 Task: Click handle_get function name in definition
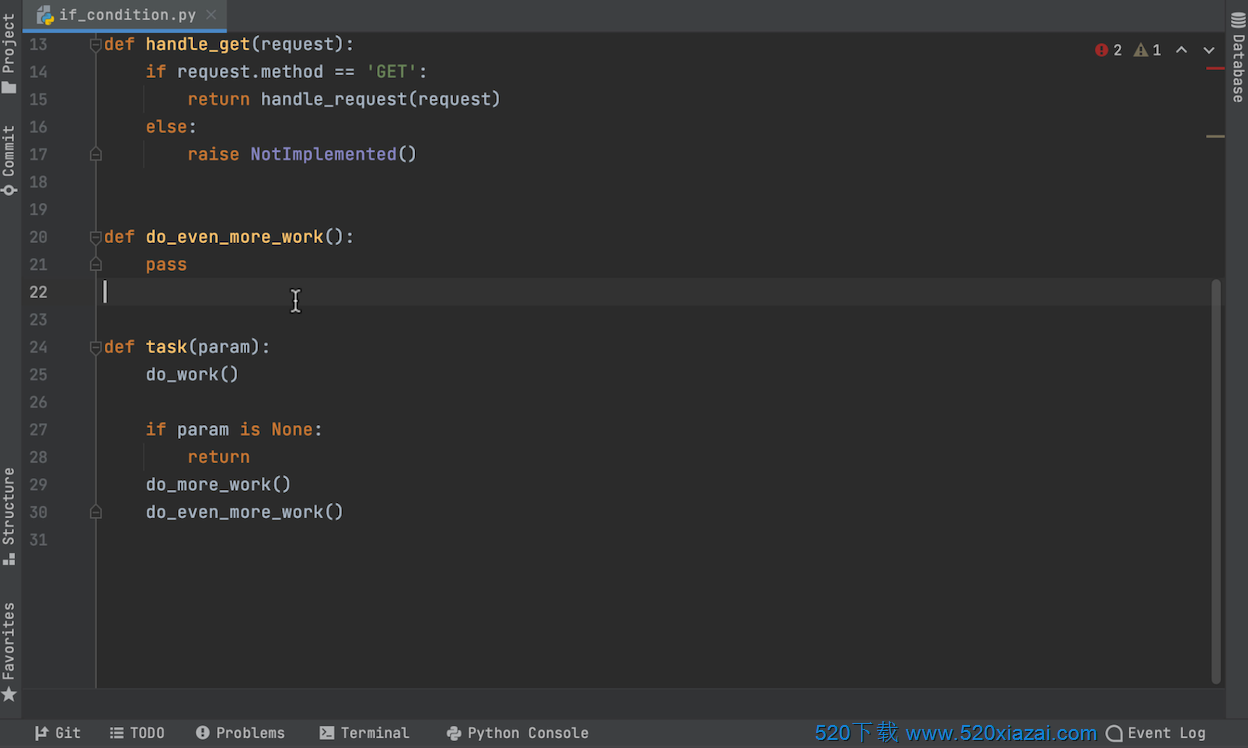click(x=197, y=44)
